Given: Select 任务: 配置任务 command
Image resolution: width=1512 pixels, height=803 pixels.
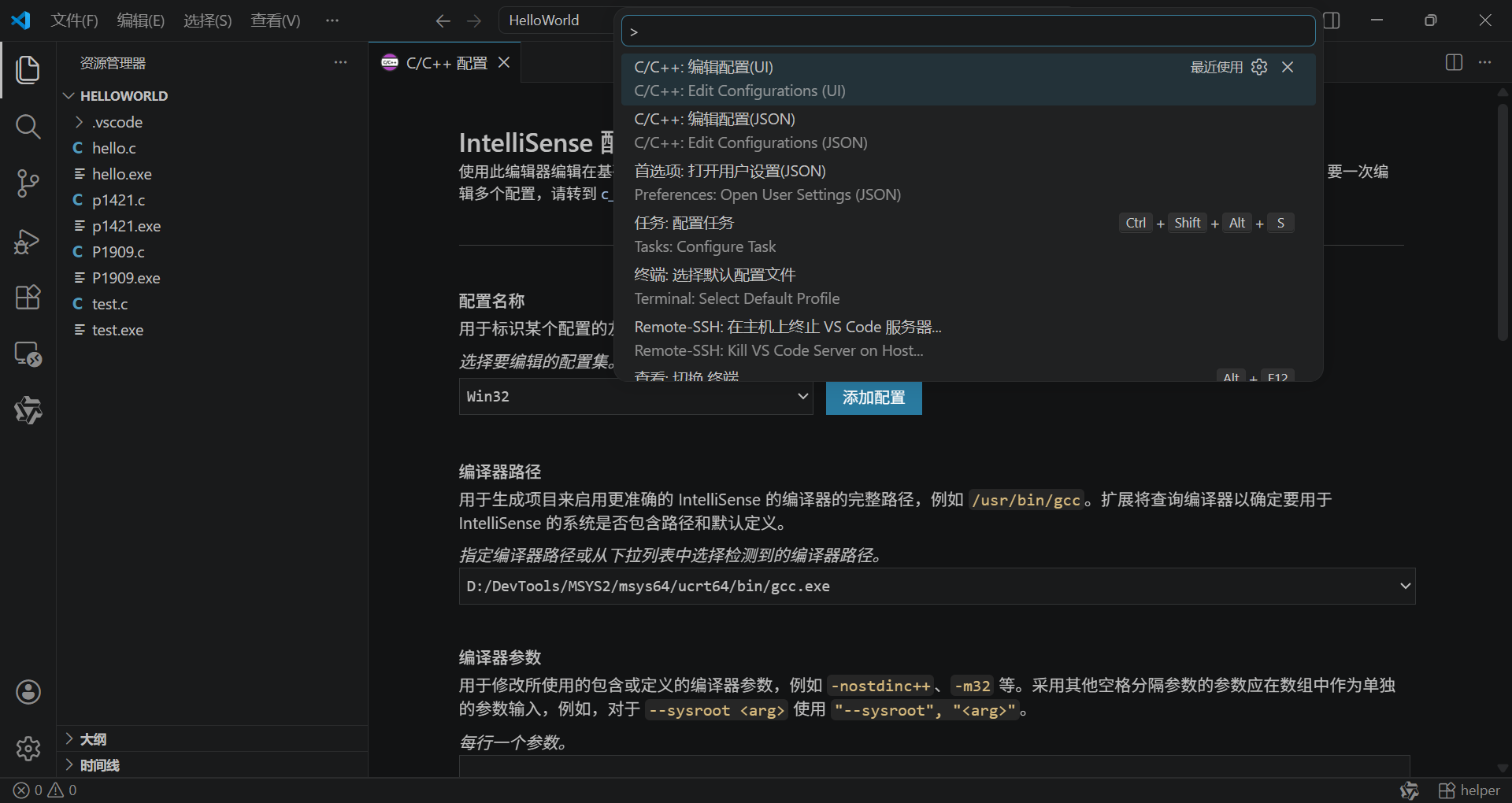Looking at the screenshot, I should (x=969, y=235).
